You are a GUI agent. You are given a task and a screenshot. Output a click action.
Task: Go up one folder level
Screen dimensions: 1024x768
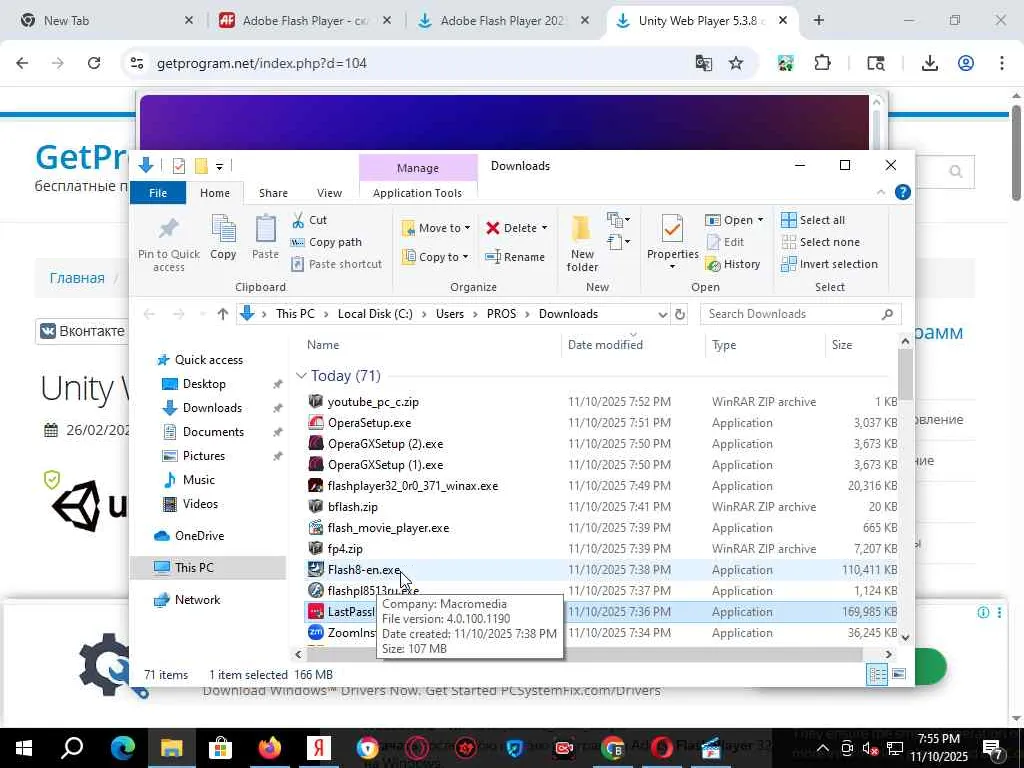(x=223, y=314)
